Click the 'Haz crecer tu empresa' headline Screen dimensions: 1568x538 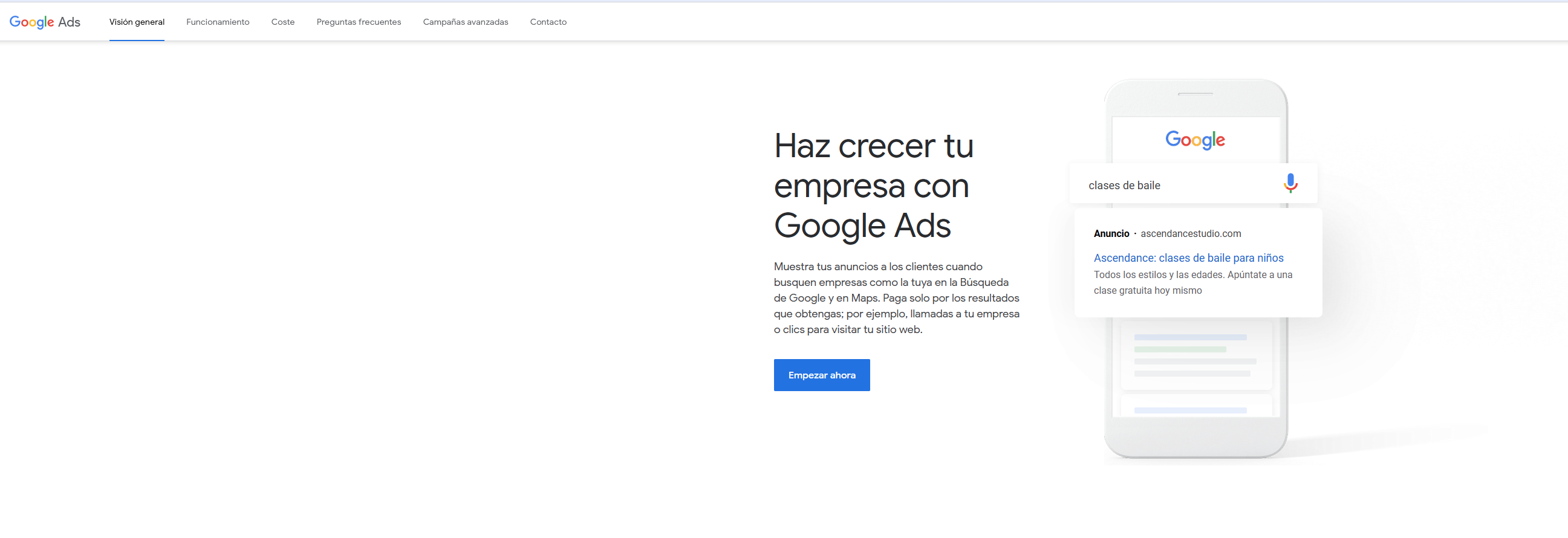[x=873, y=186]
